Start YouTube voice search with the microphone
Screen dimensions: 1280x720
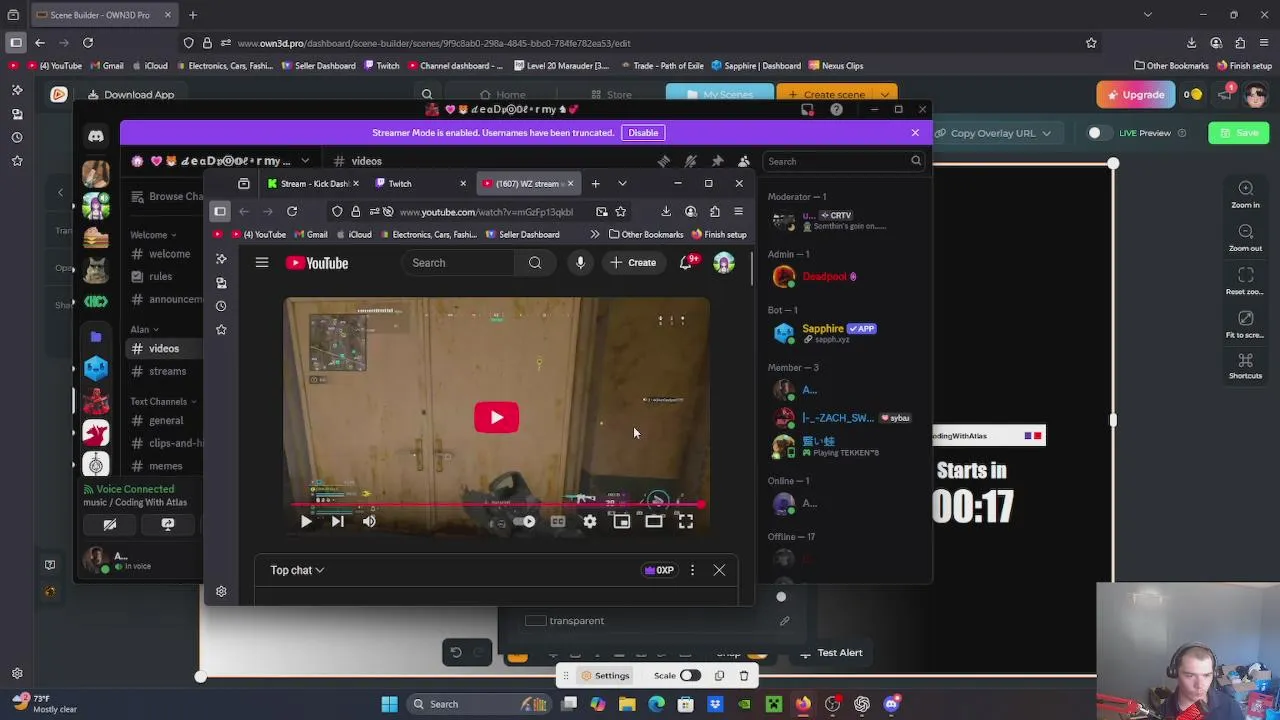click(580, 263)
